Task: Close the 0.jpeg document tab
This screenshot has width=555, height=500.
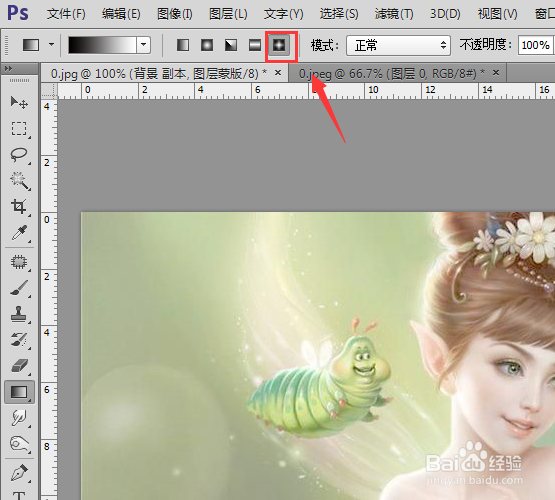Action: 496,73
